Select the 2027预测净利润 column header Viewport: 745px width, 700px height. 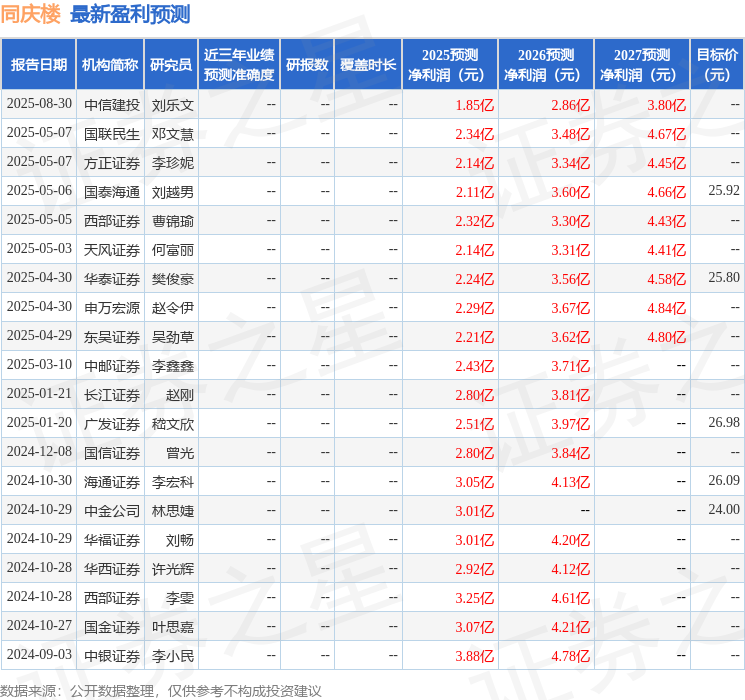pyautogui.click(x=642, y=65)
